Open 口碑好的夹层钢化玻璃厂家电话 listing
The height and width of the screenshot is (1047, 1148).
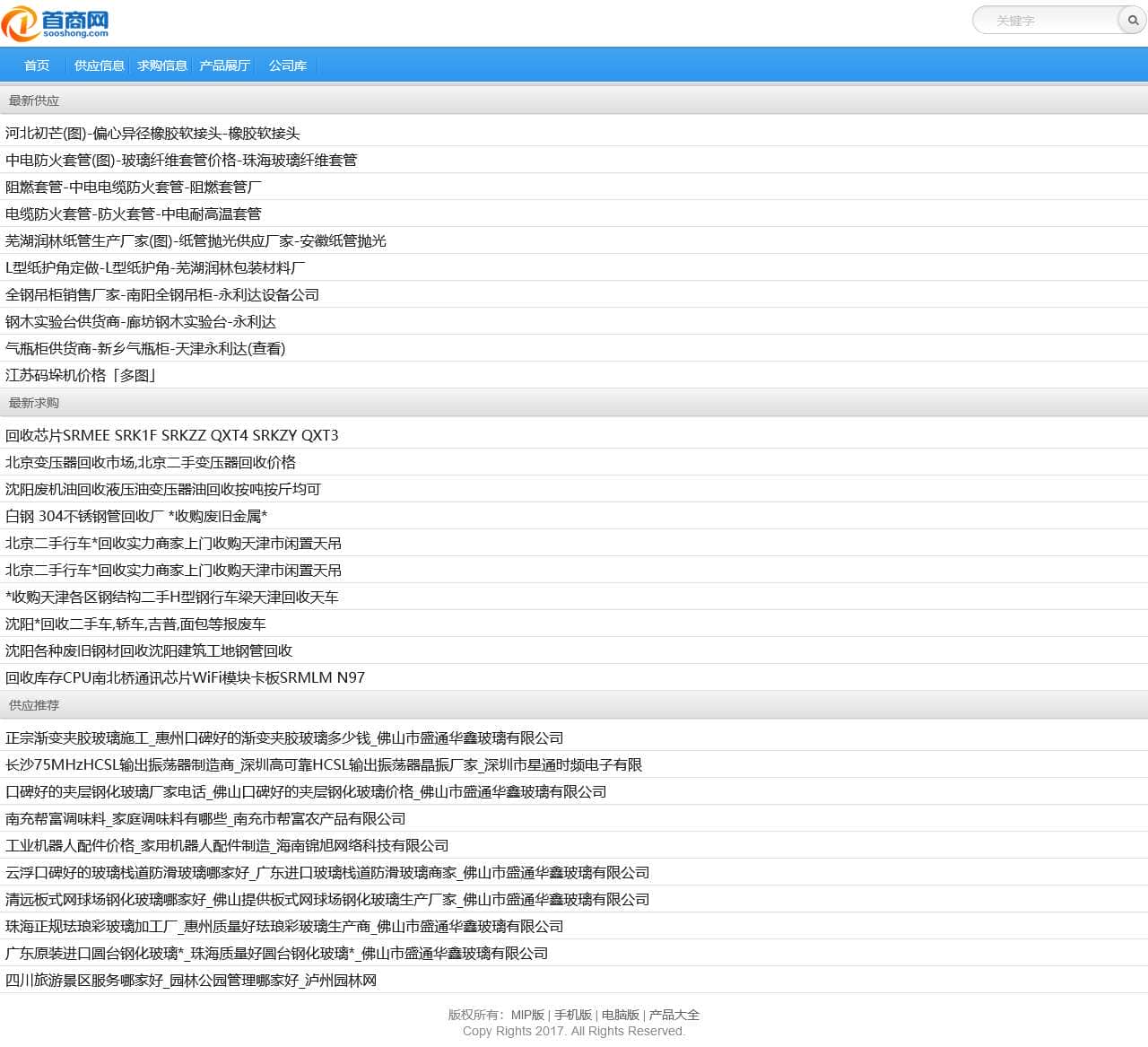(x=306, y=791)
